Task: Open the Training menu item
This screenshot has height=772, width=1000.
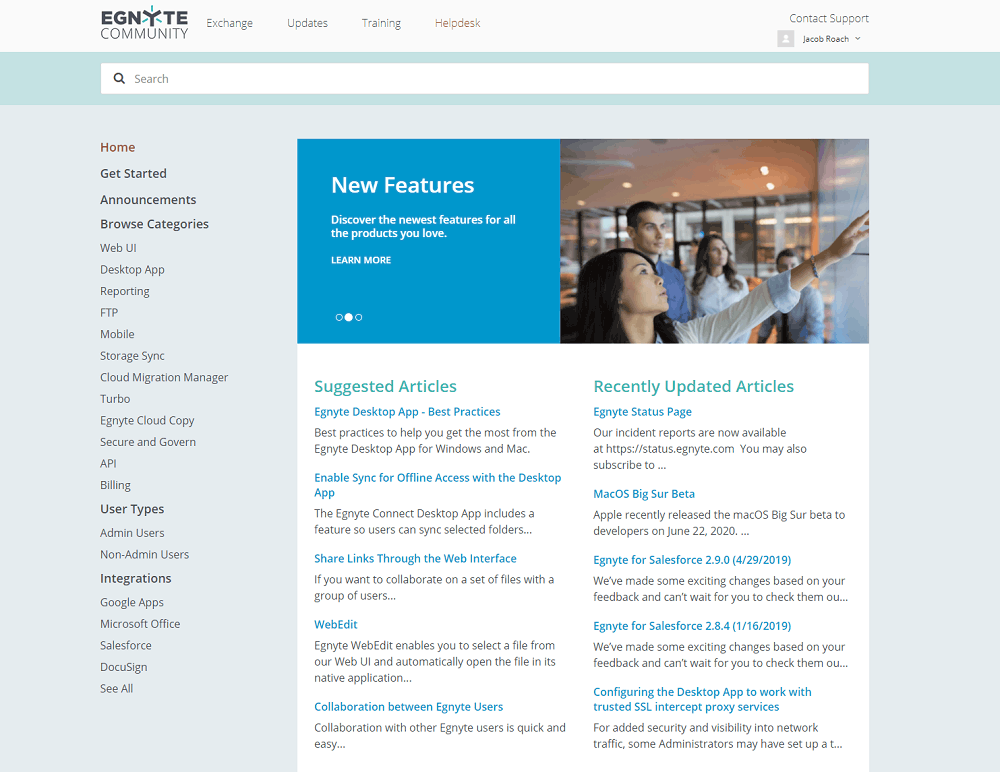Action: [x=381, y=23]
